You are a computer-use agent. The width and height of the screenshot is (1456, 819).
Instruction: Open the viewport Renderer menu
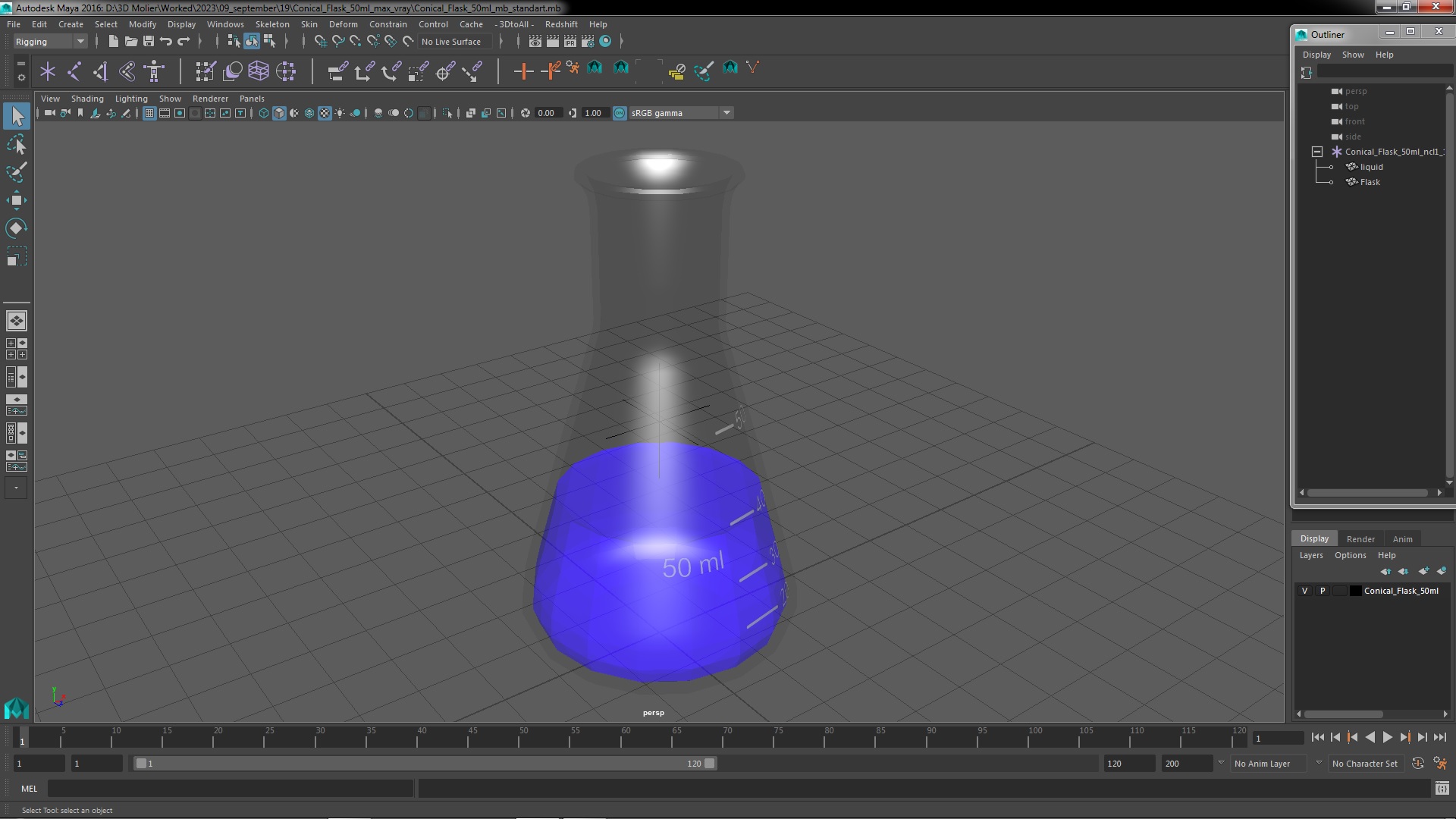tap(210, 99)
